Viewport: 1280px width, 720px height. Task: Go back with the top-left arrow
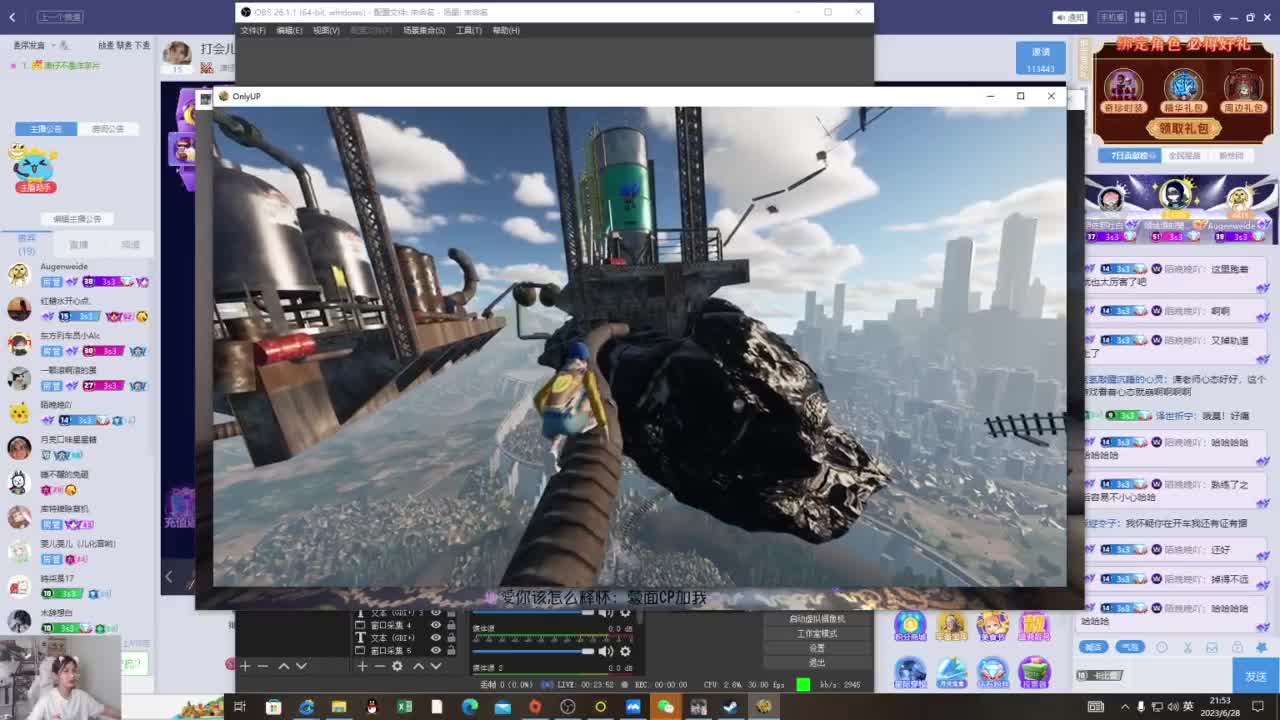tap(12, 17)
